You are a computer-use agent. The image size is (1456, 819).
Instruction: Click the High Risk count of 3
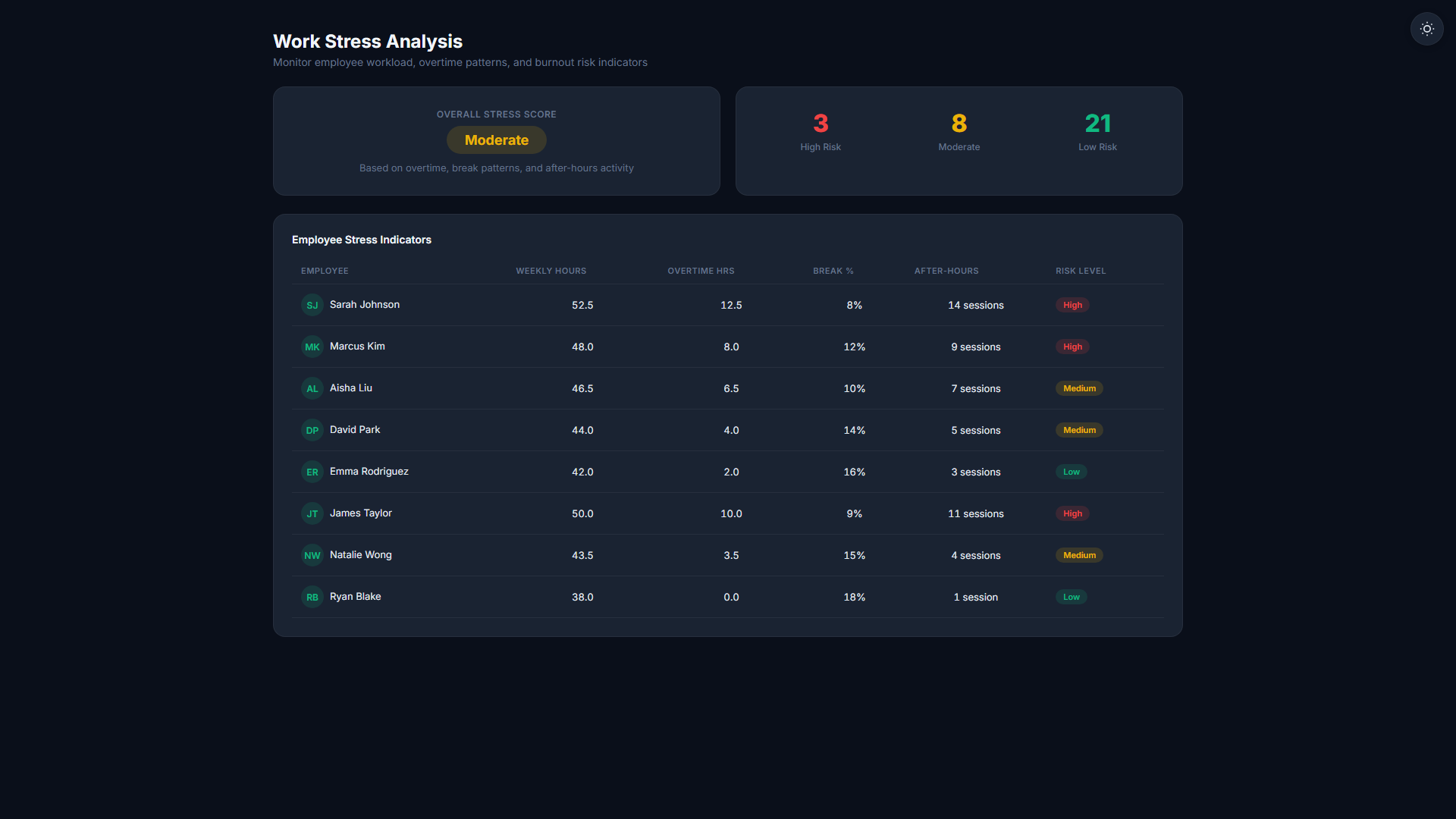[x=821, y=123]
